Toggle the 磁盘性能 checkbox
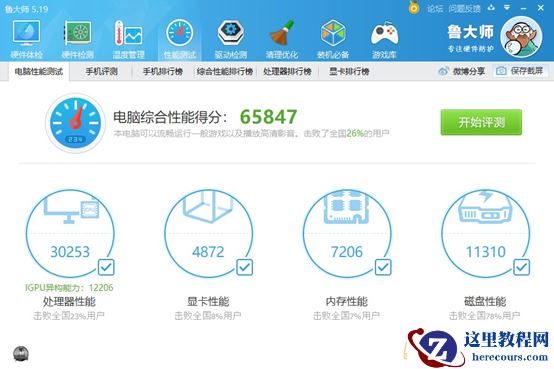The height and width of the screenshot is (369, 554). click(521, 267)
